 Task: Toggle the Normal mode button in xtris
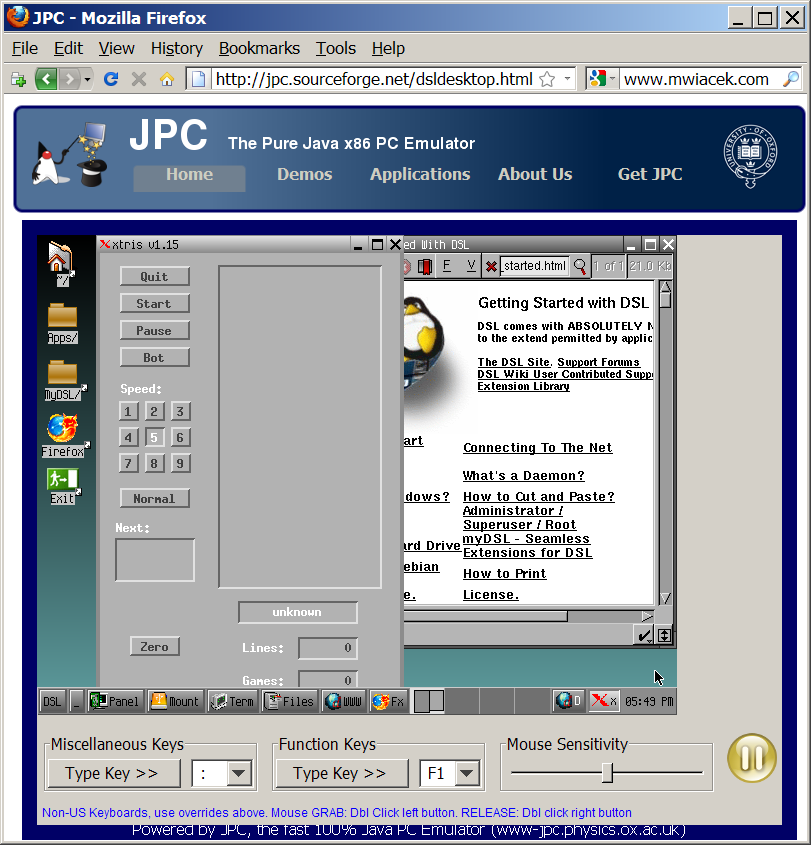[154, 498]
